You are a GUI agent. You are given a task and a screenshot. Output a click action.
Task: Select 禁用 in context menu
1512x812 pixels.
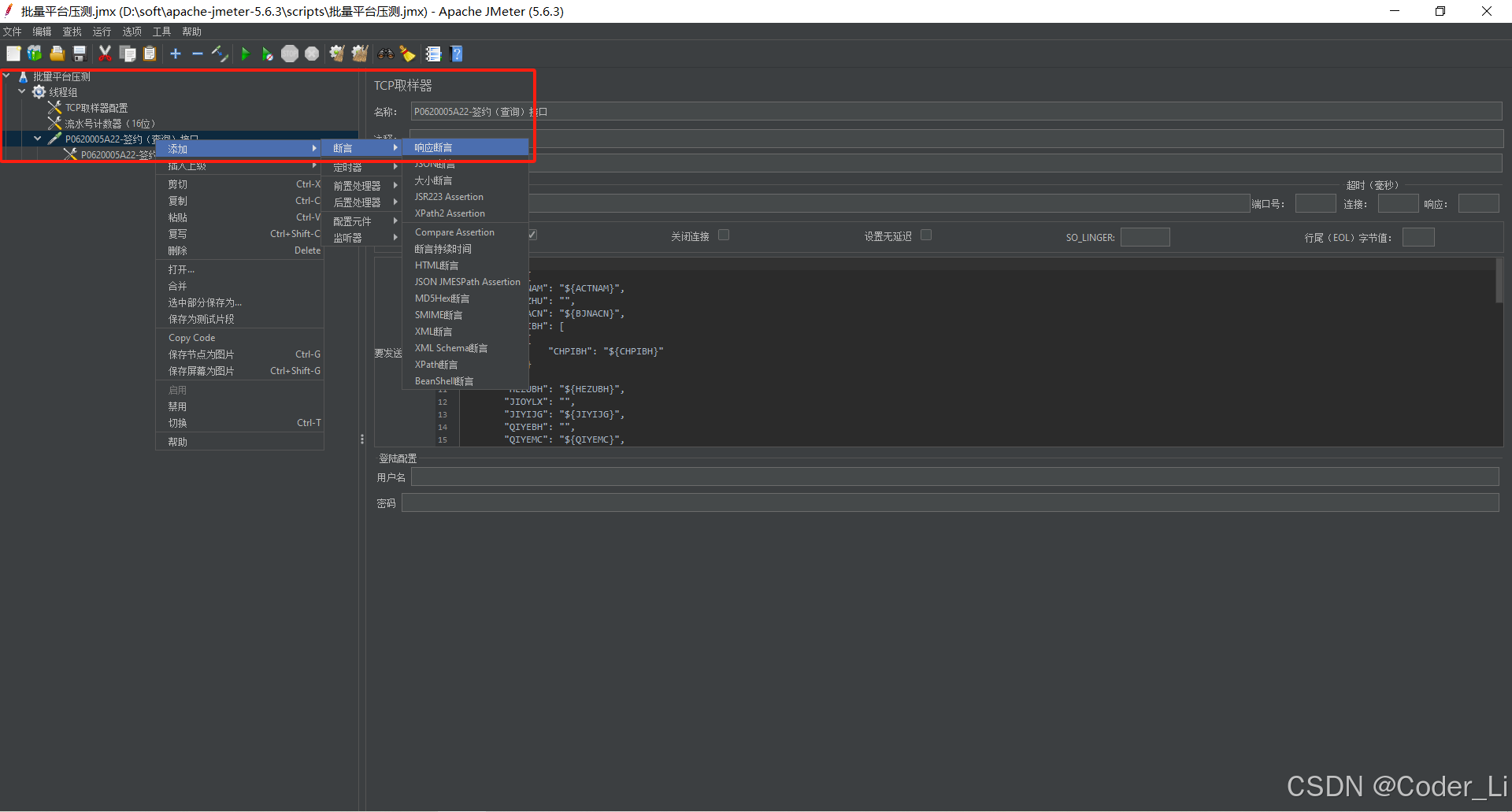(x=240, y=406)
